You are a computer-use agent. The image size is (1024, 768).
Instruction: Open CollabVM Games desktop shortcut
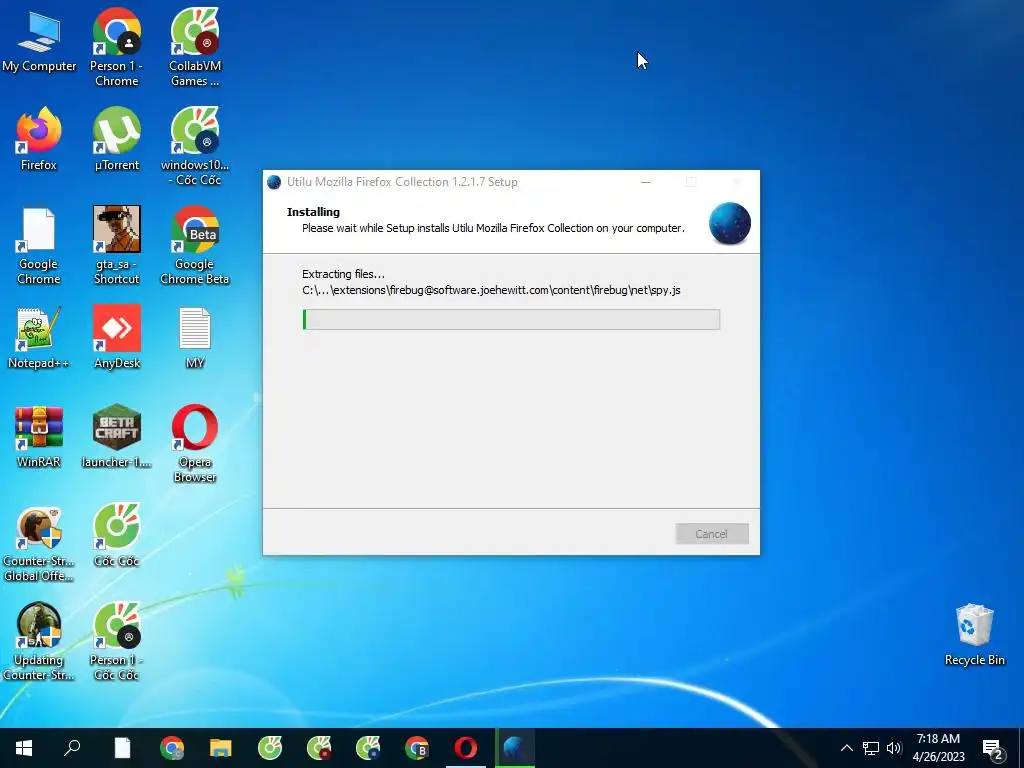[x=195, y=47]
